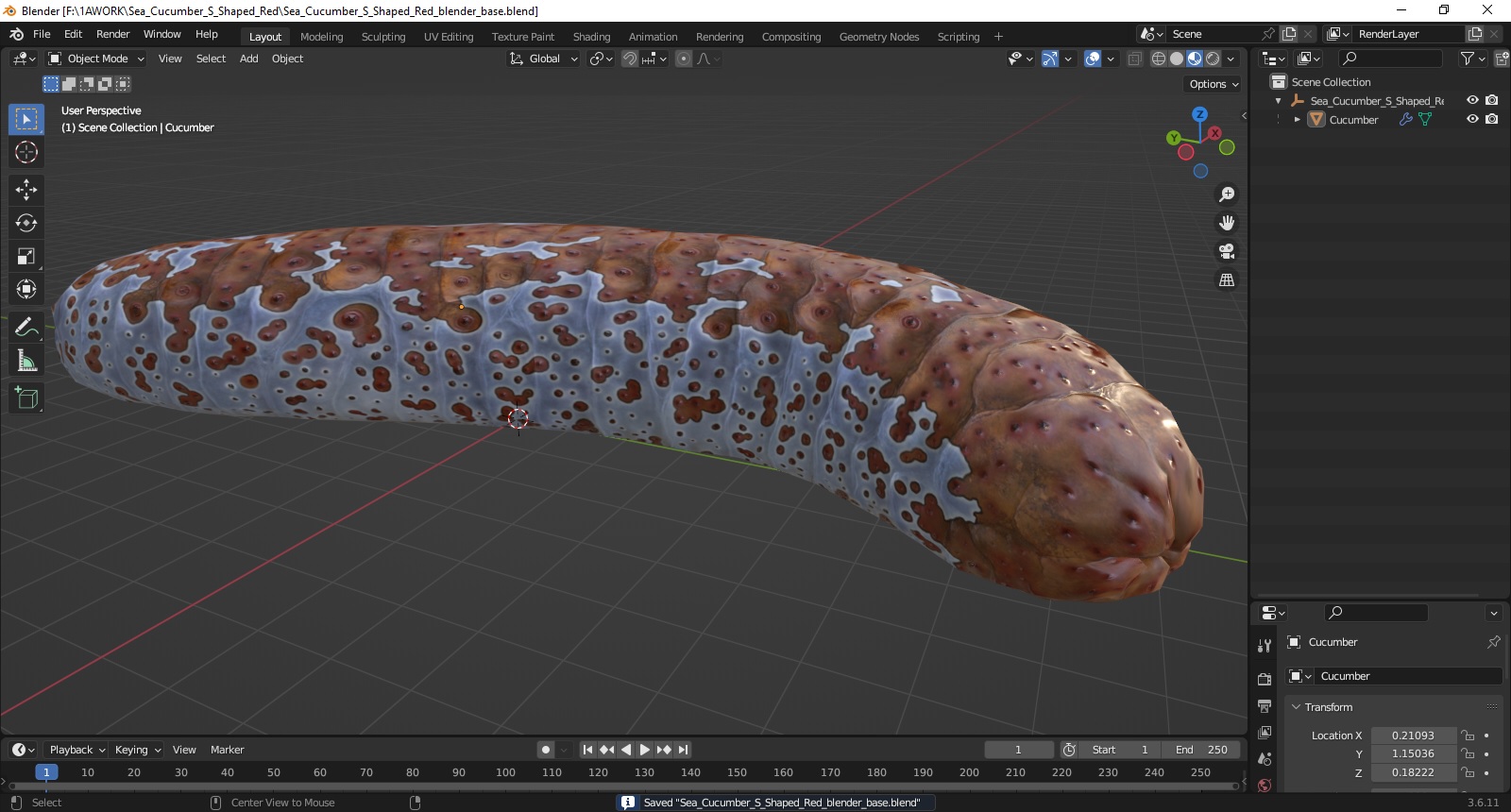Open the View Layer properties tab icon
The width and height of the screenshot is (1511, 812).
[x=1265, y=732]
